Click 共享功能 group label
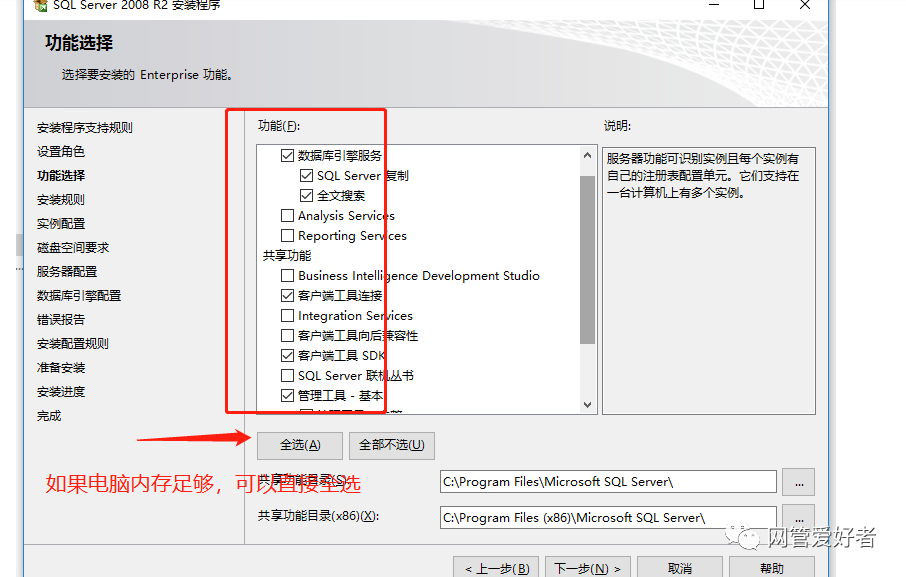The height and width of the screenshot is (577, 906). (x=287, y=255)
